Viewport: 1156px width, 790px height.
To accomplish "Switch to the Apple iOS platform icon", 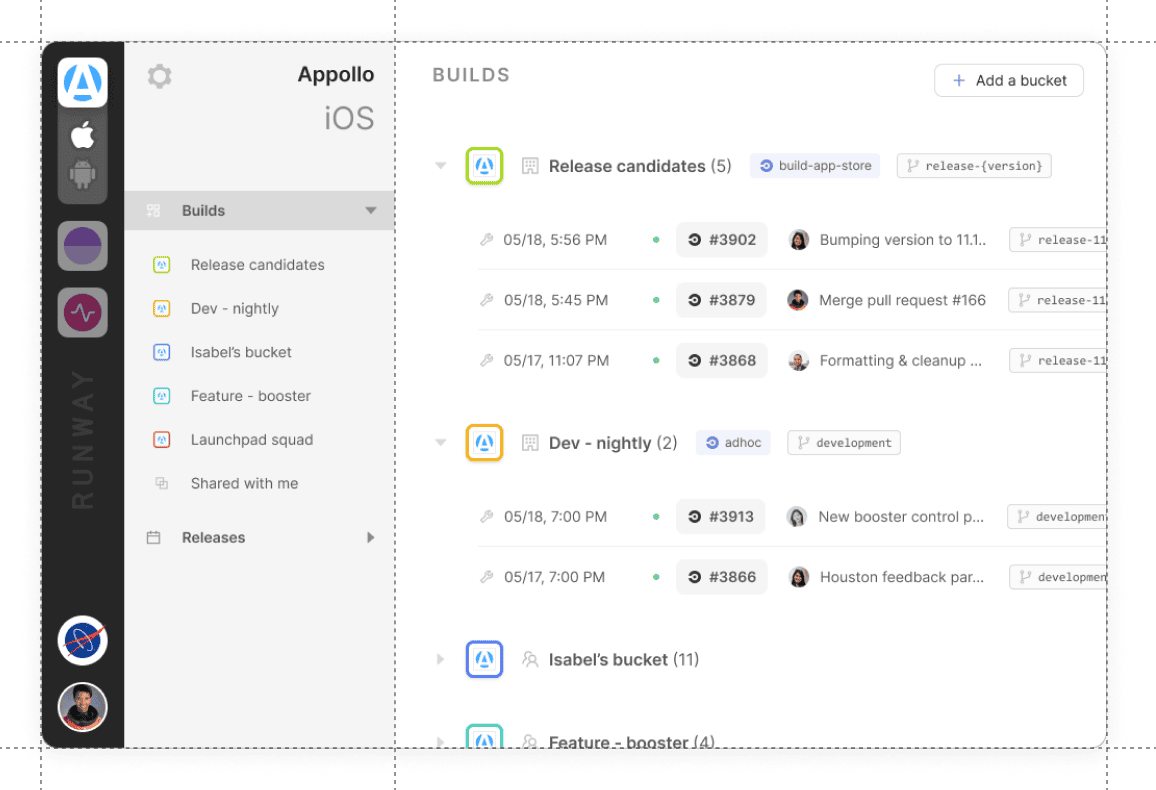I will tap(83, 135).
